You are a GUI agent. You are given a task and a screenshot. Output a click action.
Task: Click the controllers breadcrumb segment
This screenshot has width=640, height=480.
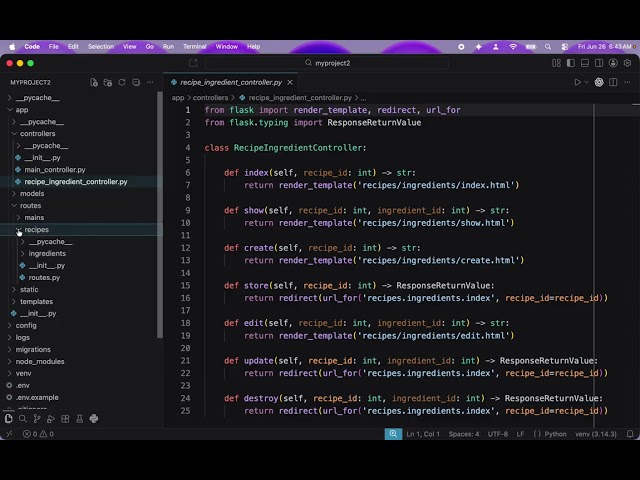(x=210, y=98)
